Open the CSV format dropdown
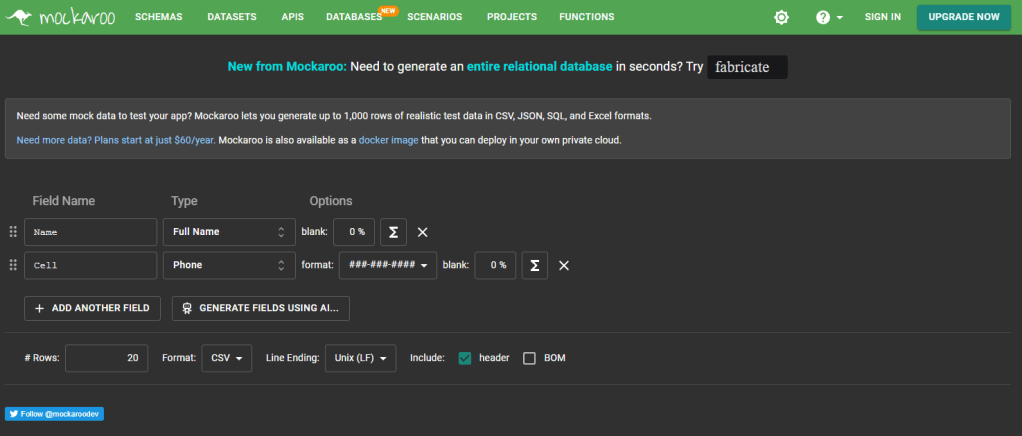Viewport: 1022px width, 436px height. point(226,358)
